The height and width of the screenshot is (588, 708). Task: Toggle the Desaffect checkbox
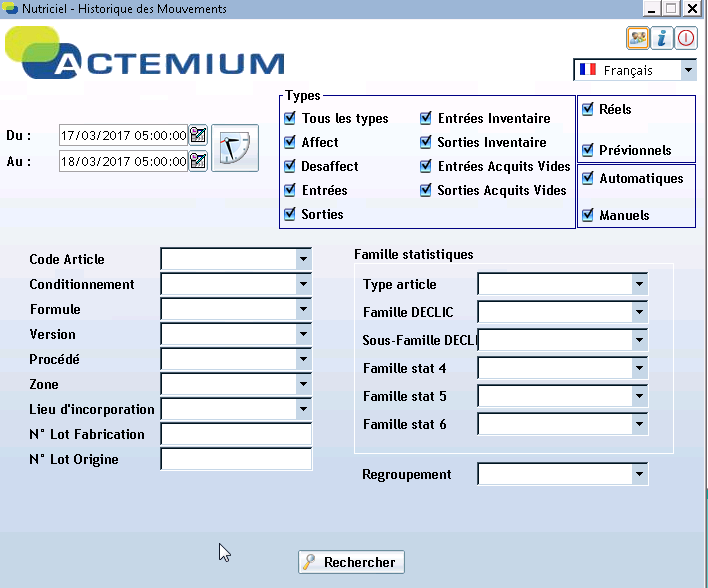290,166
